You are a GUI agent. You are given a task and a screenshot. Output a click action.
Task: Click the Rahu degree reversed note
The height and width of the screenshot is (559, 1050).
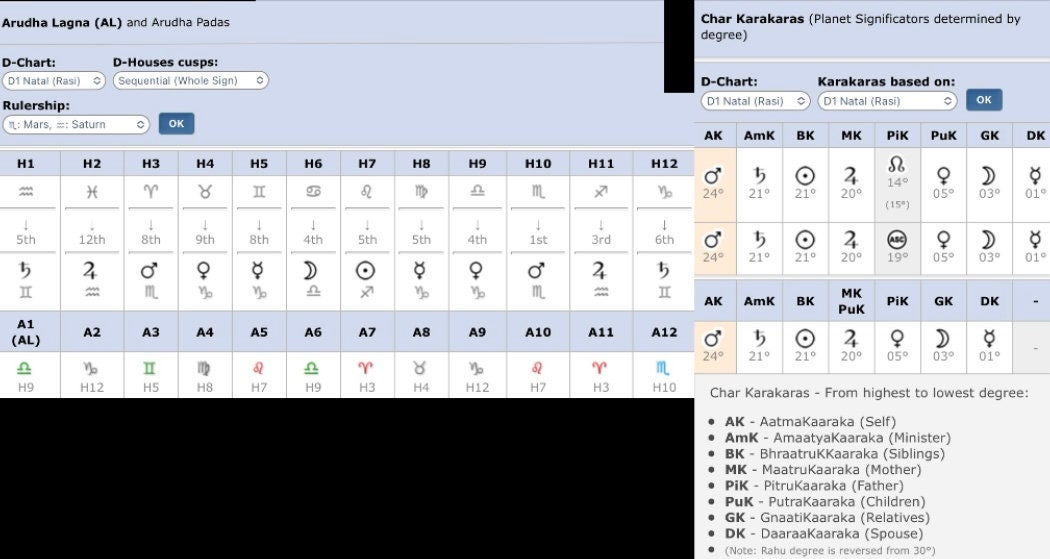830,551
